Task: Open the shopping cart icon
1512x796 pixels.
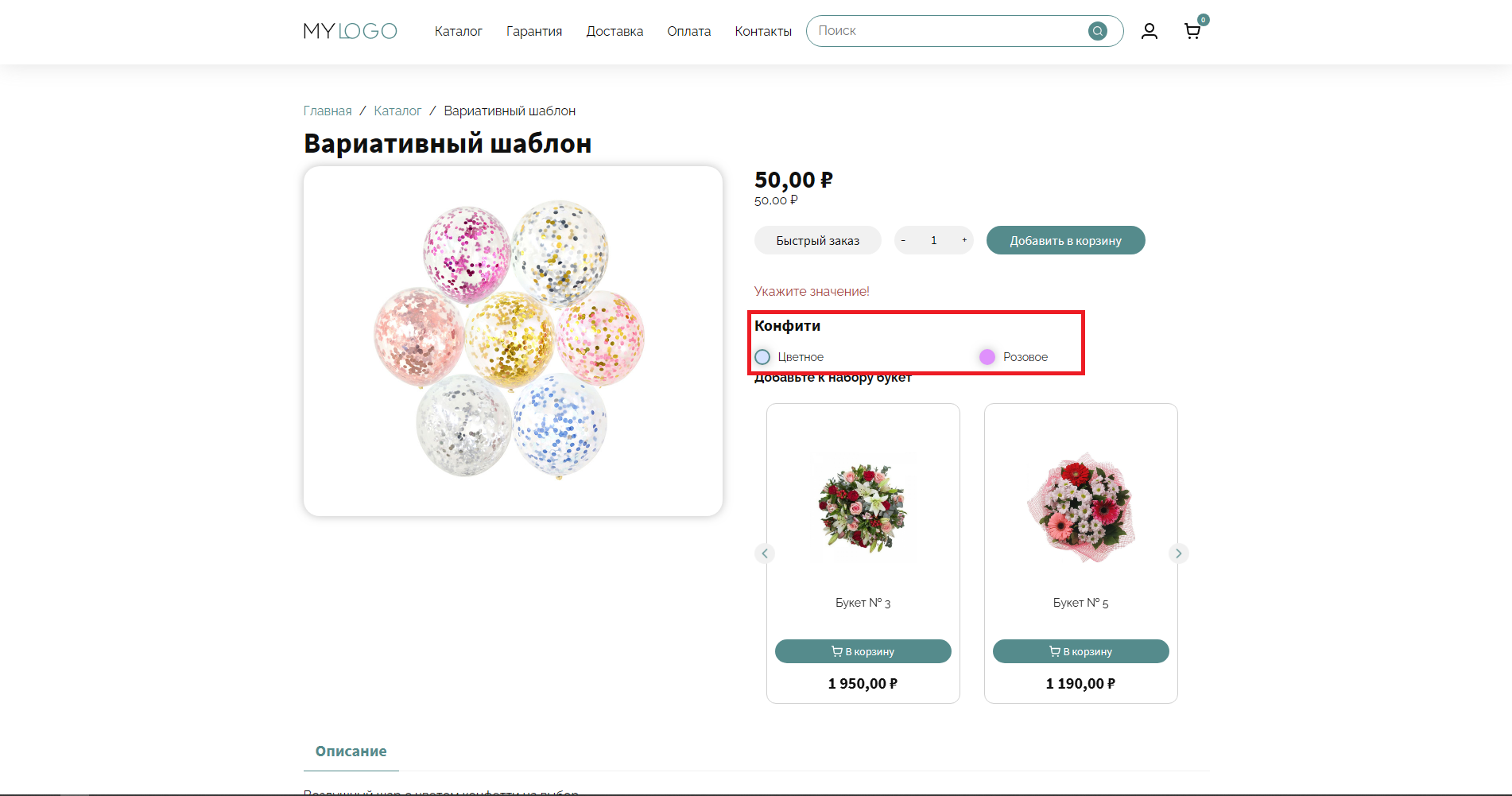Action: [1192, 31]
